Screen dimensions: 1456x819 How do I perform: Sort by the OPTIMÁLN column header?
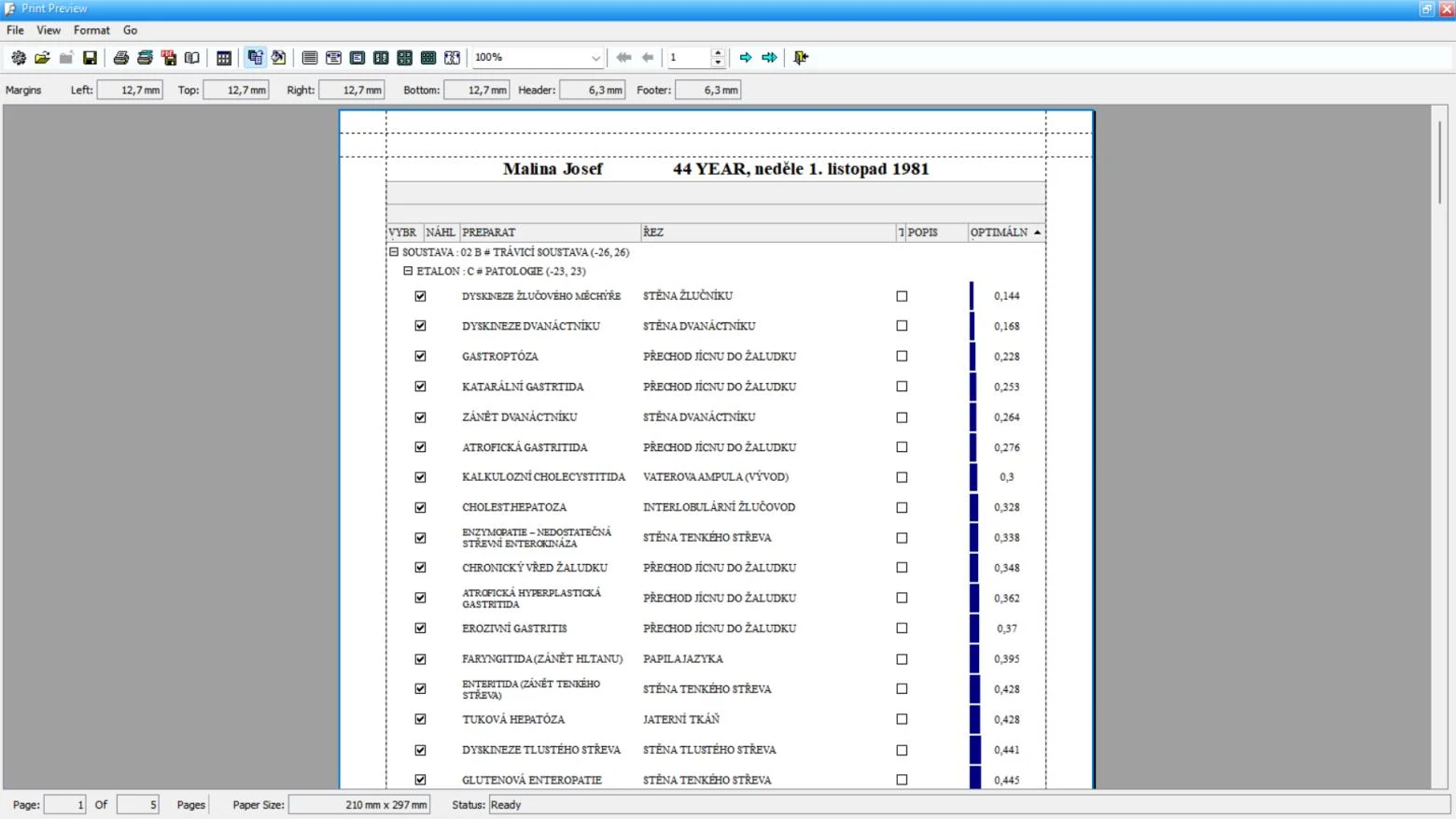(x=1005, y=233)
